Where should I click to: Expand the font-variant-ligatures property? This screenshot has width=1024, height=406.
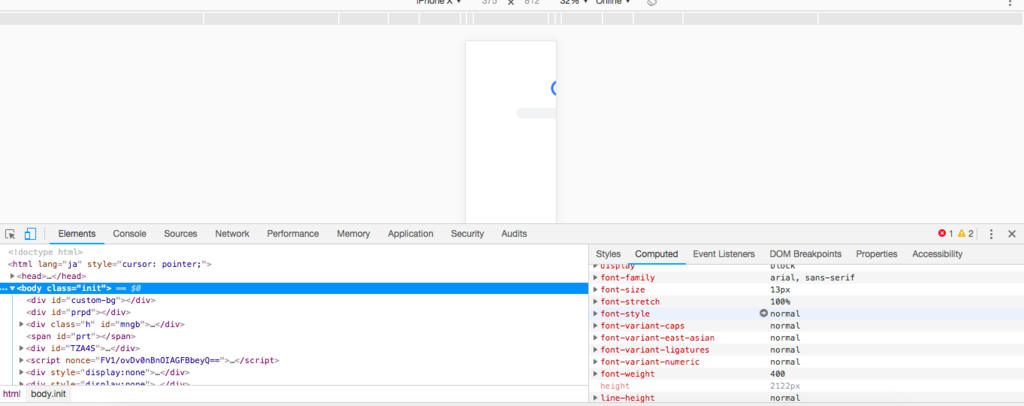[595, 350]
